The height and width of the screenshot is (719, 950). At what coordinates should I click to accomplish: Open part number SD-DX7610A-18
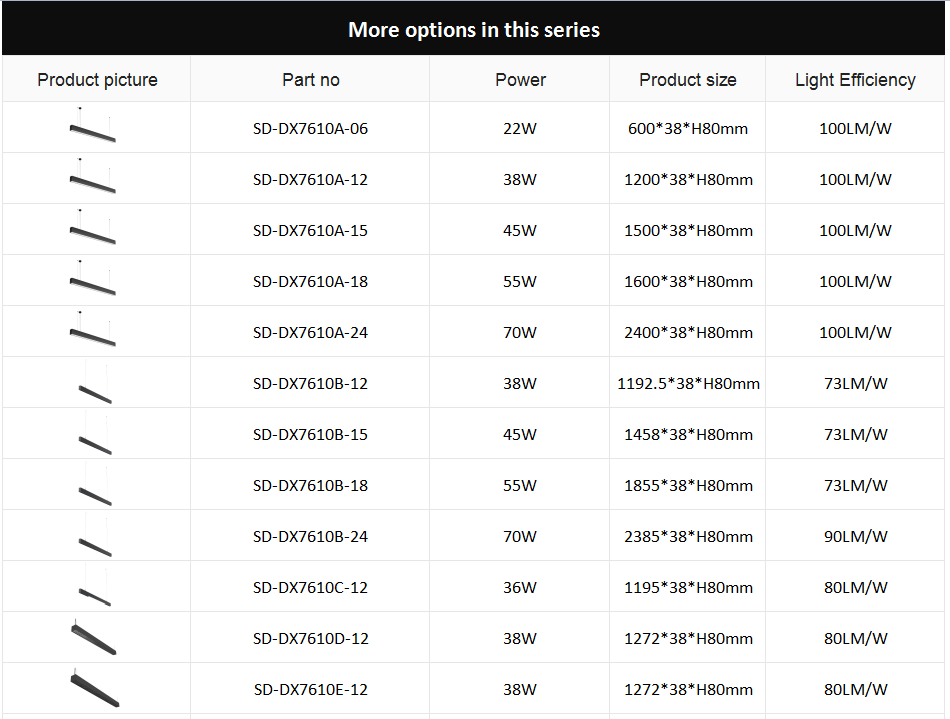click(310, 282)
